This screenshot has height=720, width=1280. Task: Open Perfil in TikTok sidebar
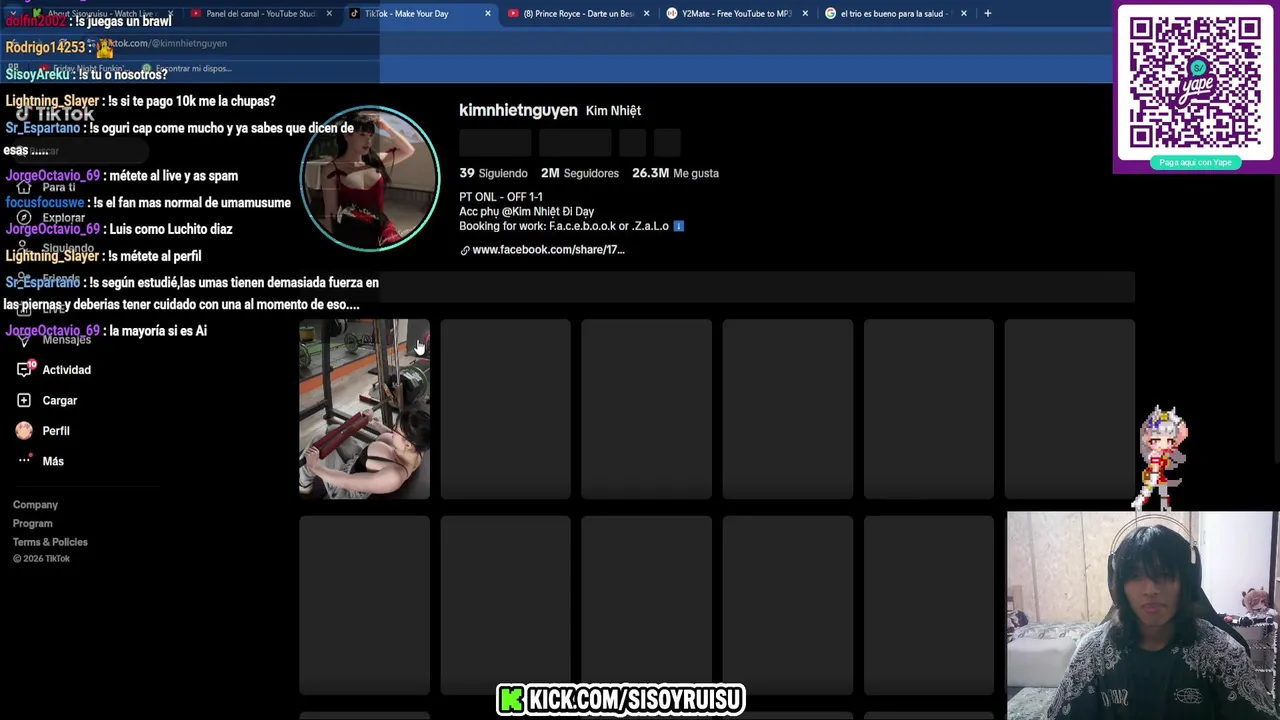coord(56,430)
